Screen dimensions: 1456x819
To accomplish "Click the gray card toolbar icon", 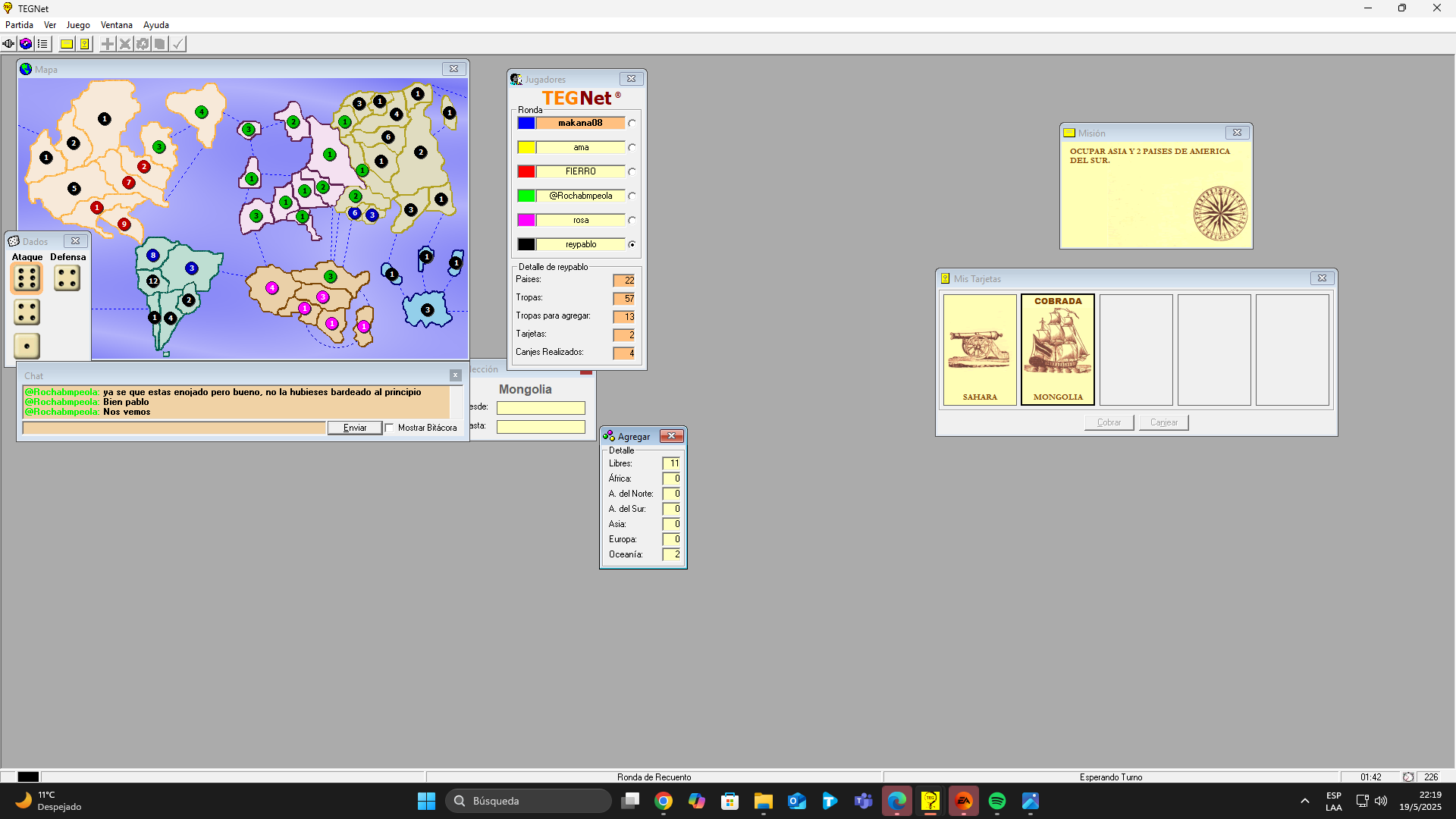I will click(159, 44).
